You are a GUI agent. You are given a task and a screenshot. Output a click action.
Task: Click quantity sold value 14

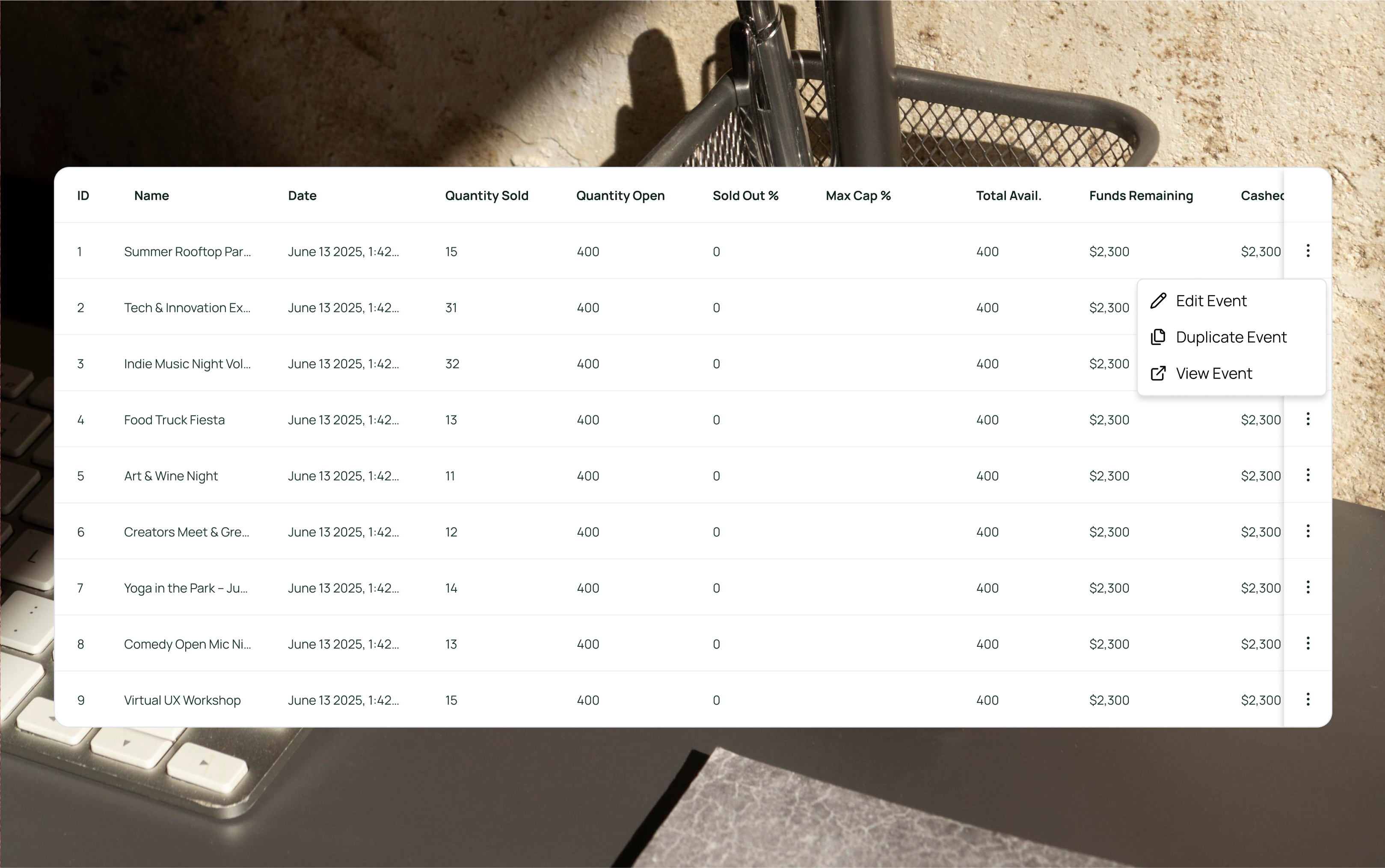pyautogui.click(x=451, y=588)
